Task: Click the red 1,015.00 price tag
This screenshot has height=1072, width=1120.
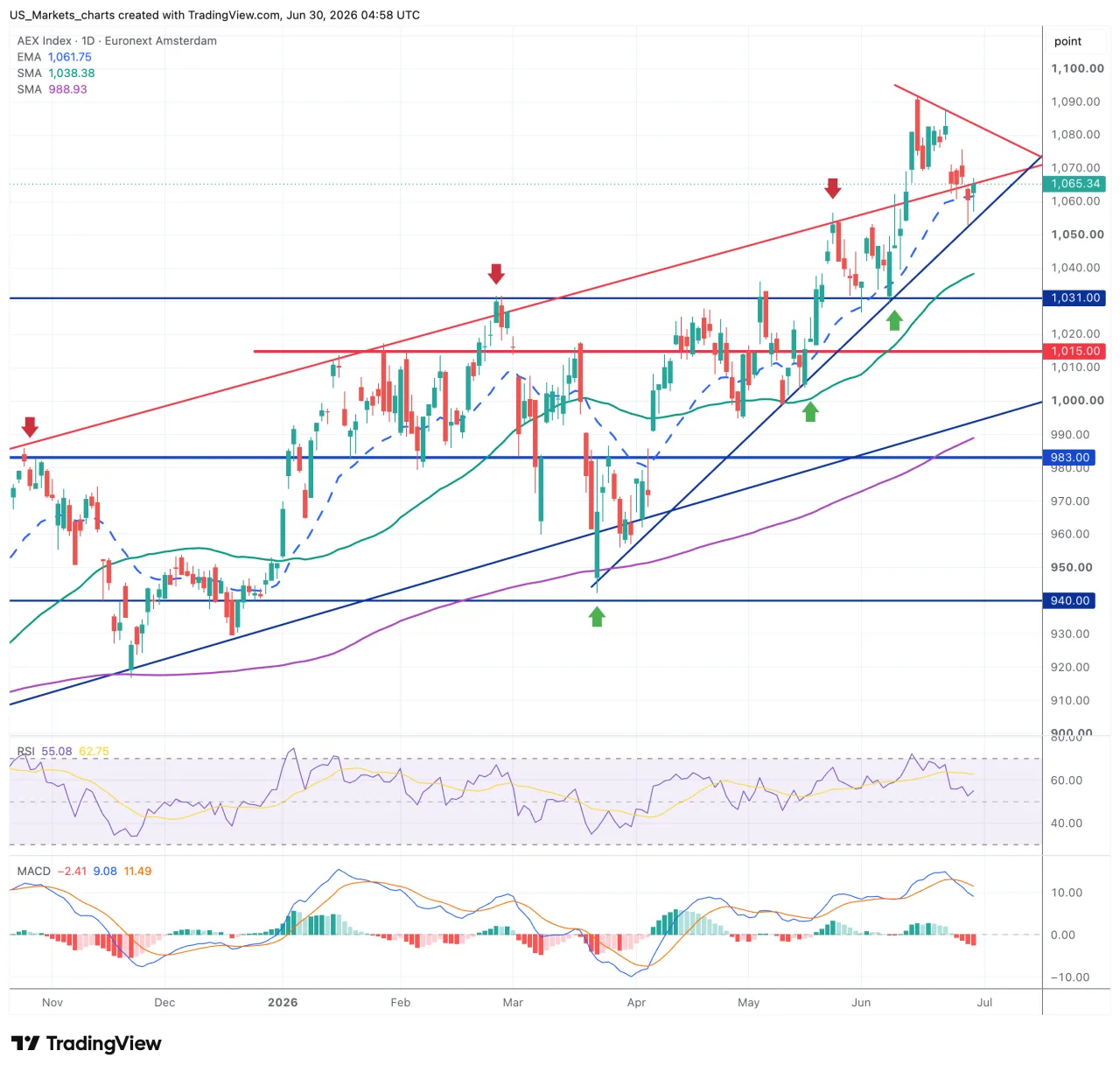Action: [1075, 351]
